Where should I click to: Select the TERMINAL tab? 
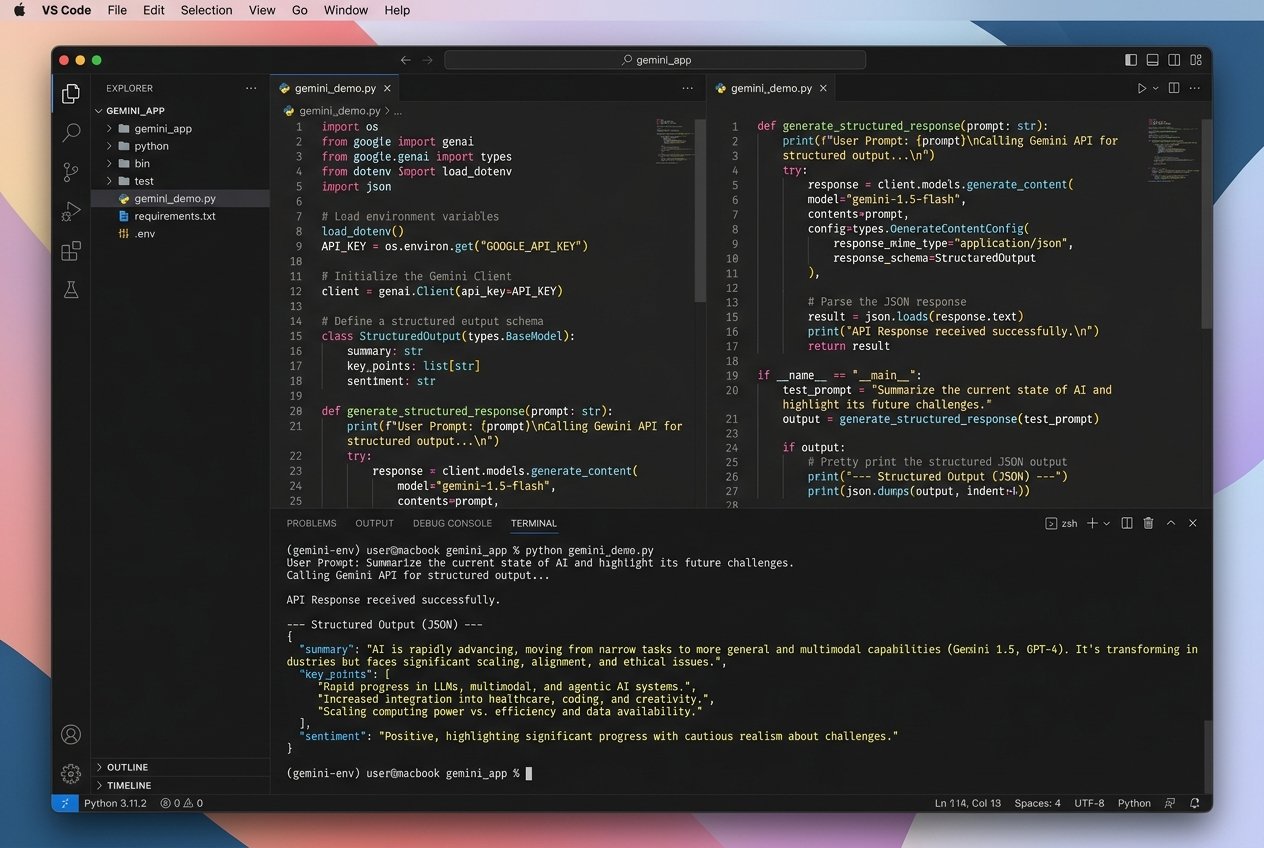pos(534,523)
